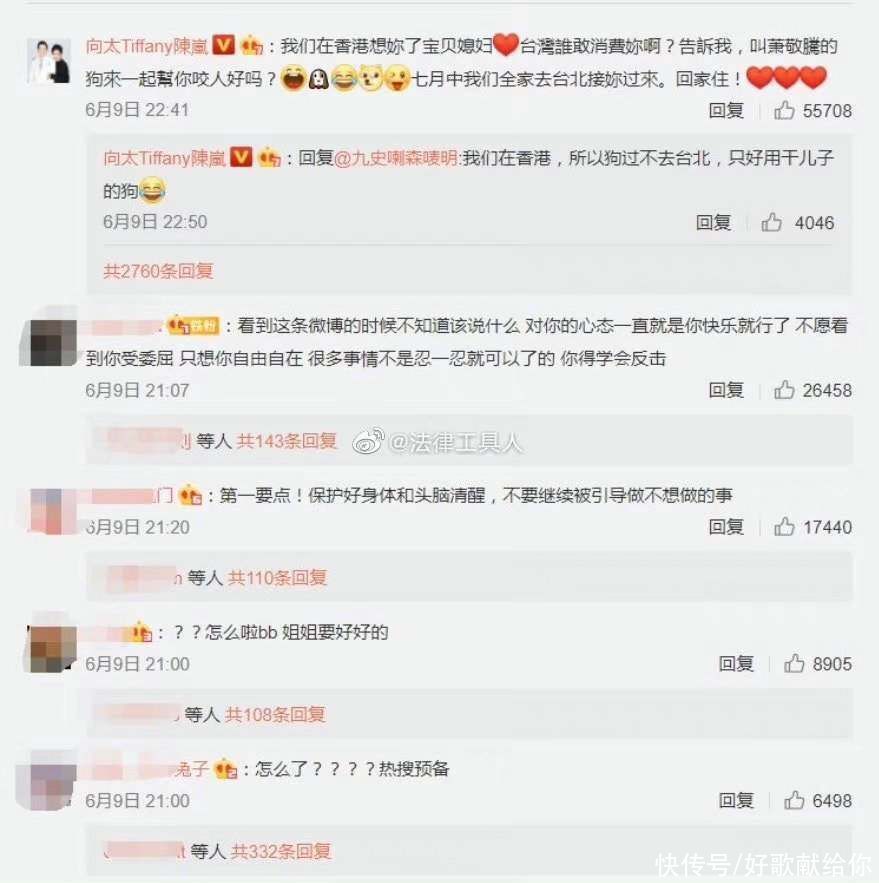Image resolution: width=879 pixels, height=883 pixels.
Task: Reply to the 6月9日 22:50 nested comment
Action: (x=713, y=222)
